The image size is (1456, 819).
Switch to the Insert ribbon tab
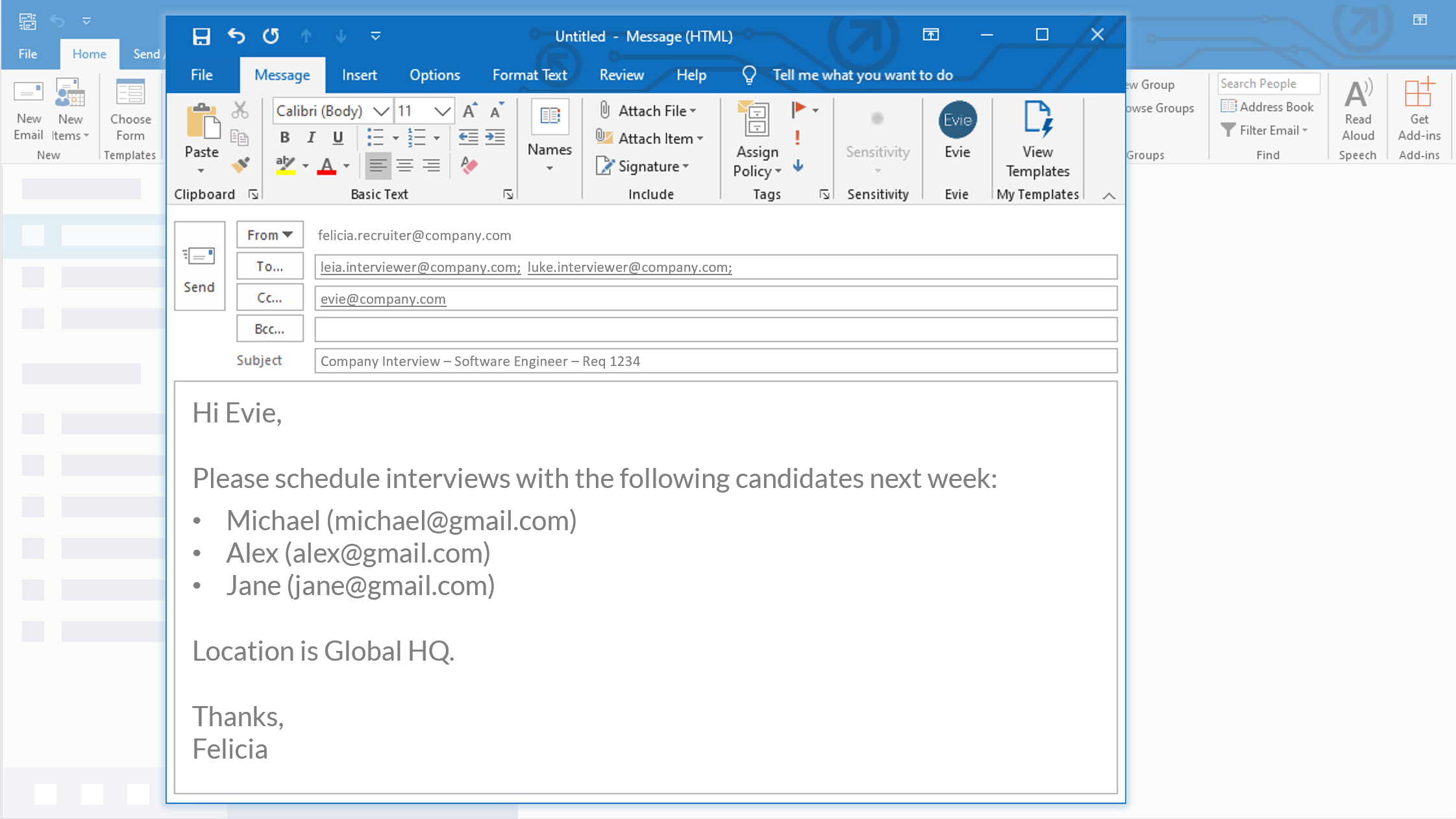(x=359, y=75)
